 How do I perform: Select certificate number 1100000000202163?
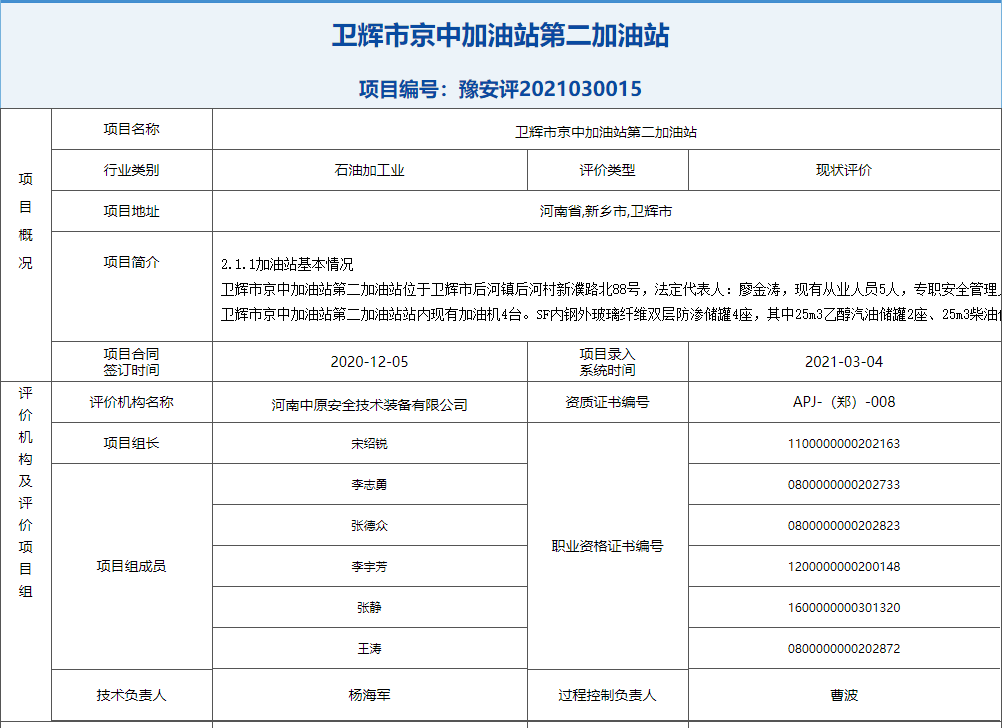[x=844, y=444]
